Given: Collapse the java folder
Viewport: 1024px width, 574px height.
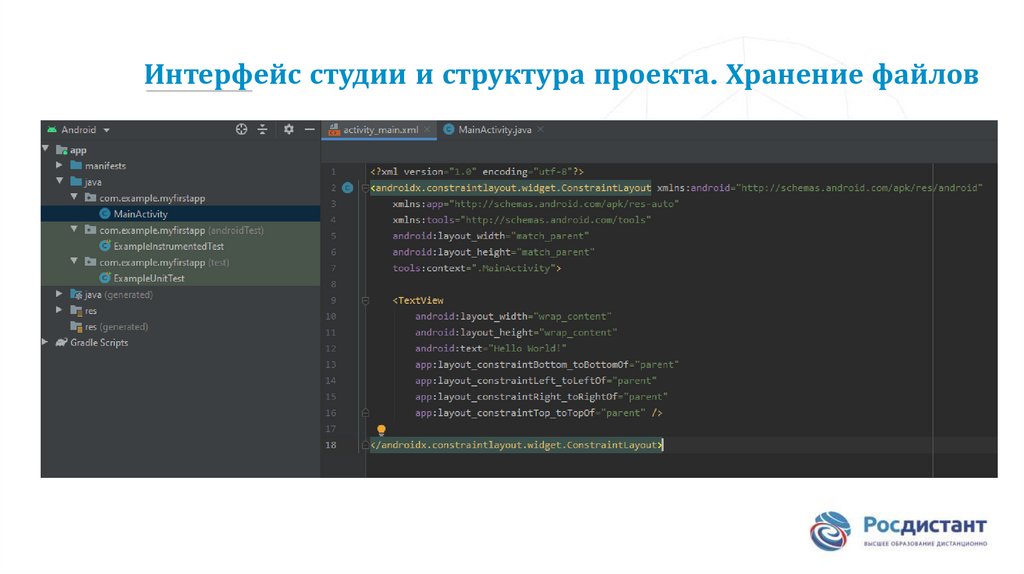Looking at the screenshot, I should click(x=61, y=182).
